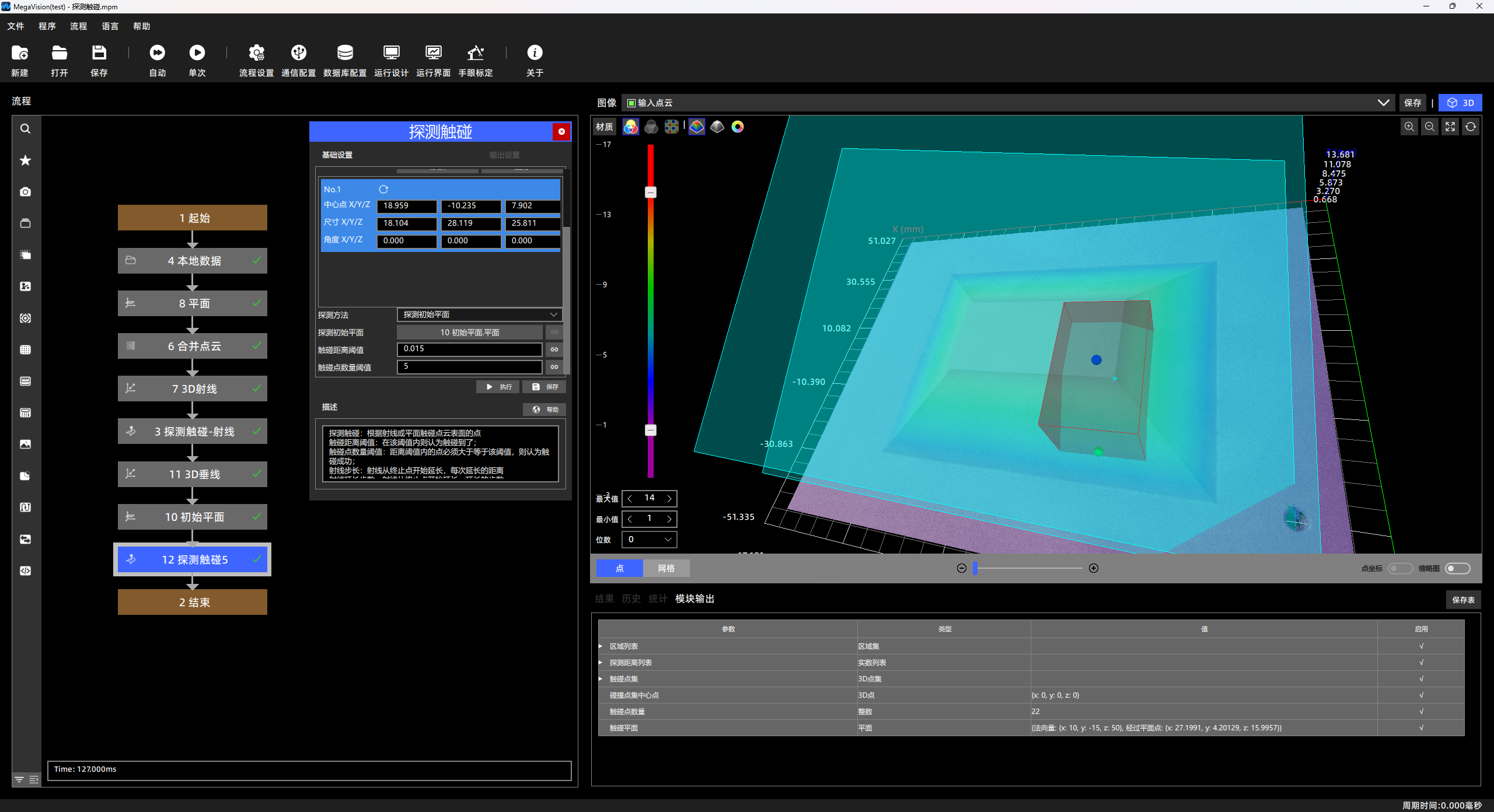Zoom in the 3D point cloud view
This screenshot has height=812, width=1494.
pyautogui.click(x=1409, y=127)
